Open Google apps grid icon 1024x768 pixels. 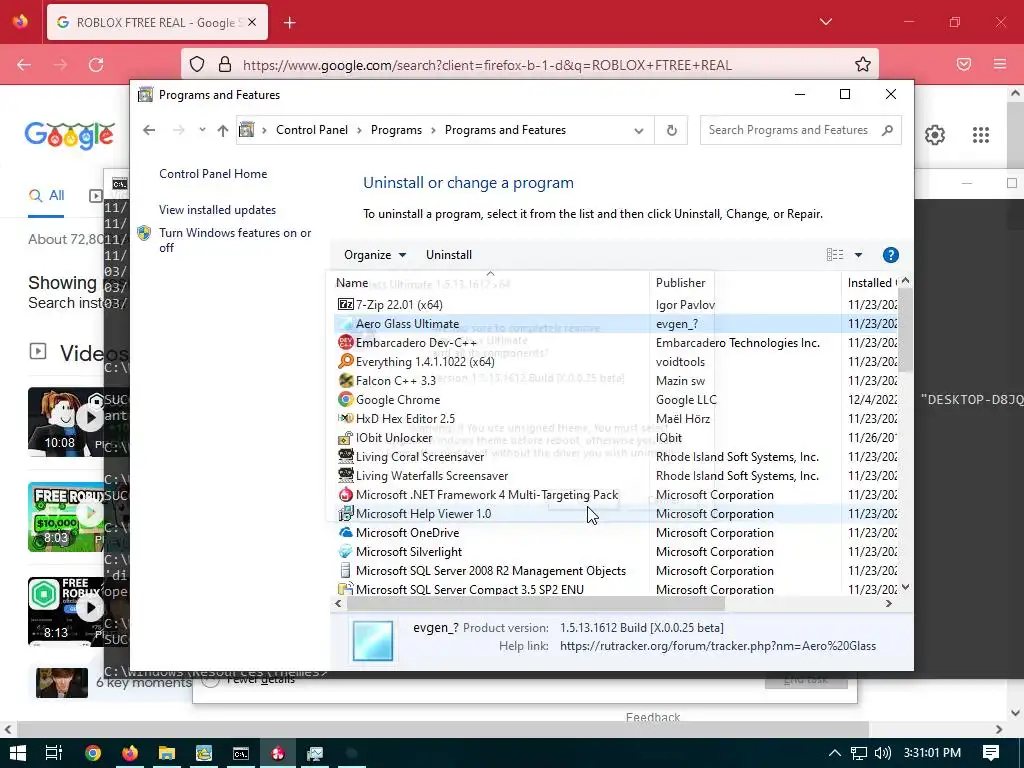(x=980, y=135)
